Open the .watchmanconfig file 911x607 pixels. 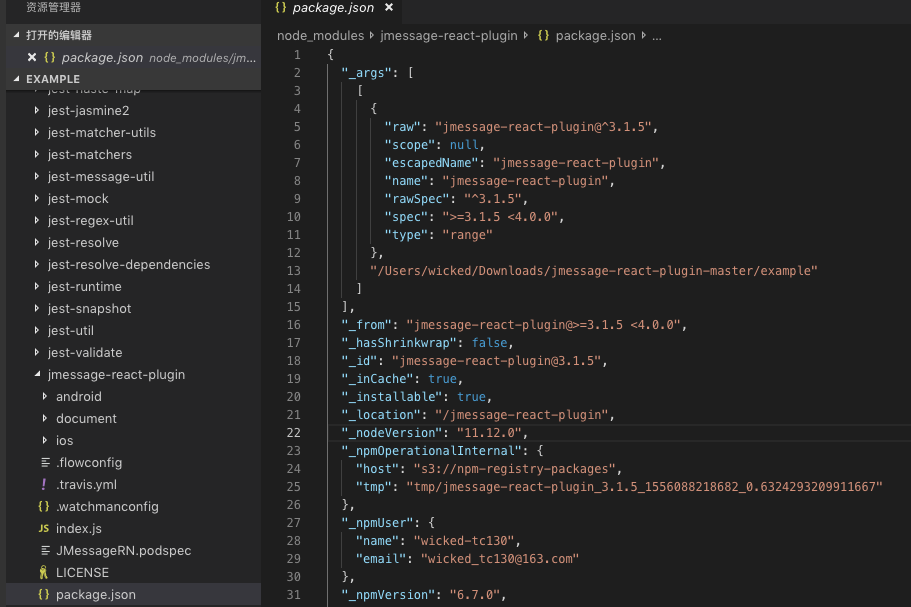click(107, 507)
